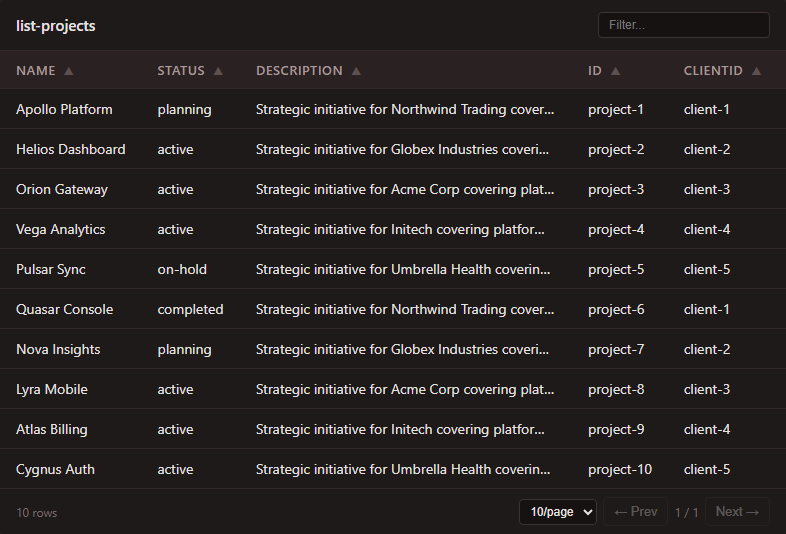Click the description in the Pulsar Sync row
Viewport: 786px width, 534px height.
[403, 270]
